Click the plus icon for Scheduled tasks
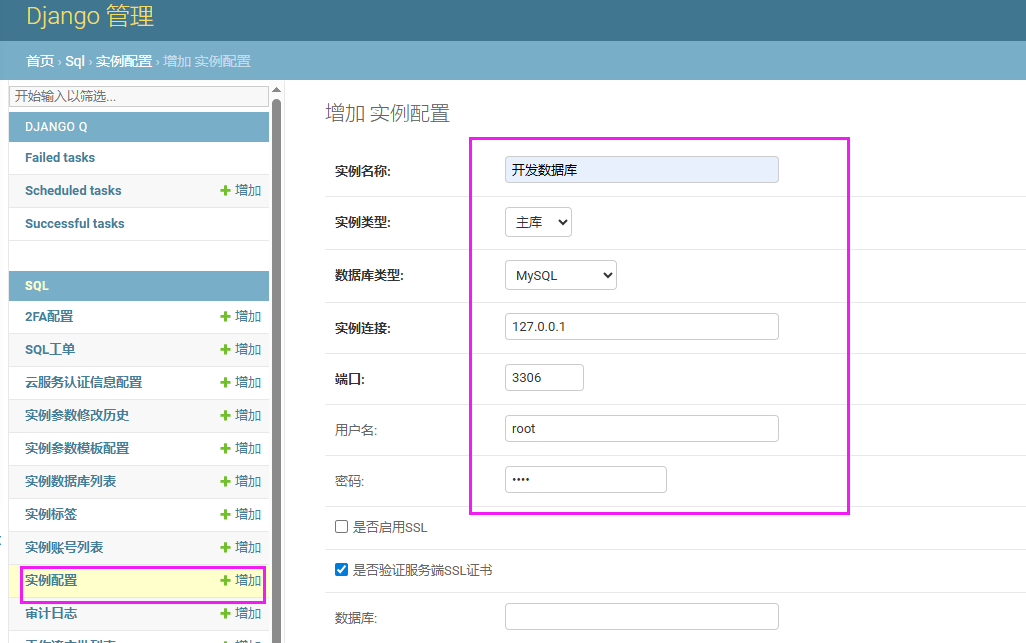Image resolution: width=1026 pixels, height=643 pixels. click(x=225, y=190)
